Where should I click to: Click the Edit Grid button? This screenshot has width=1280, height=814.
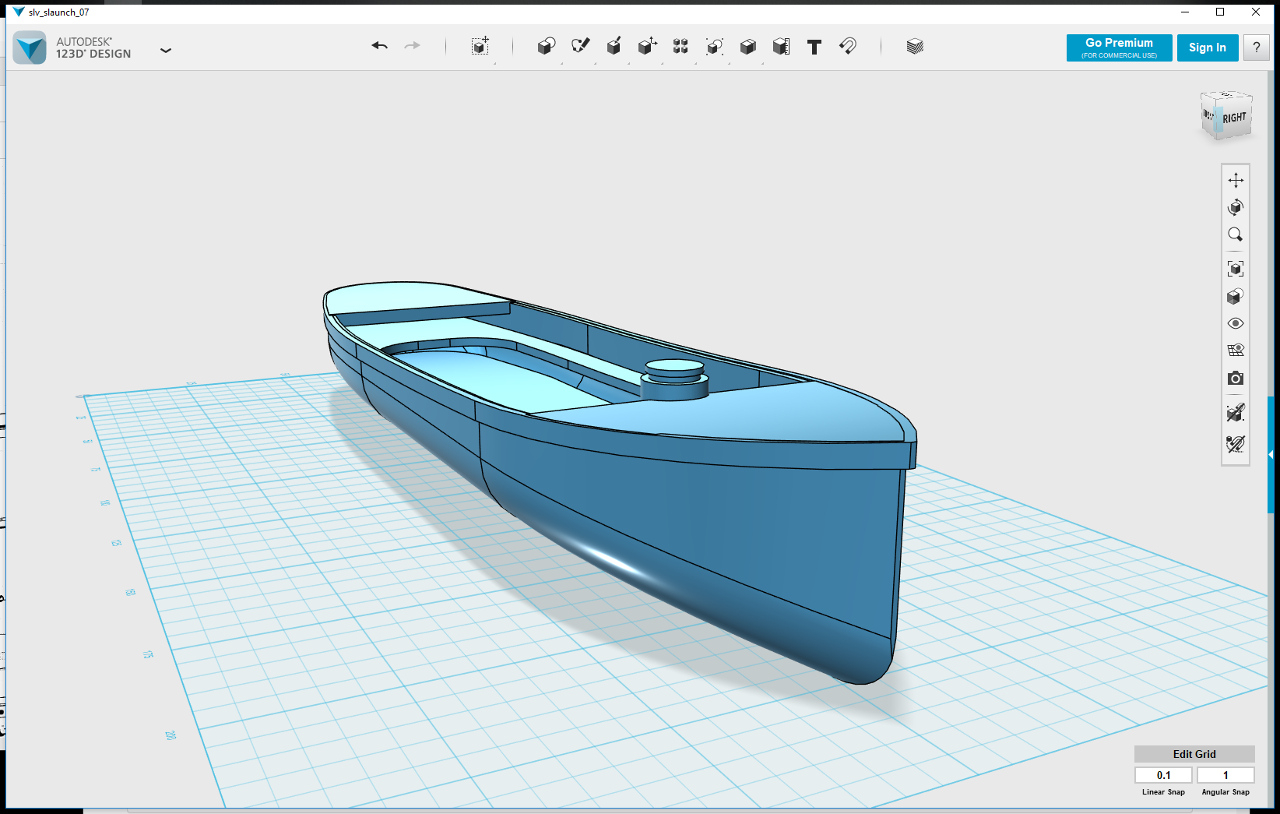pyautogui.click(x=1194, y=754)
